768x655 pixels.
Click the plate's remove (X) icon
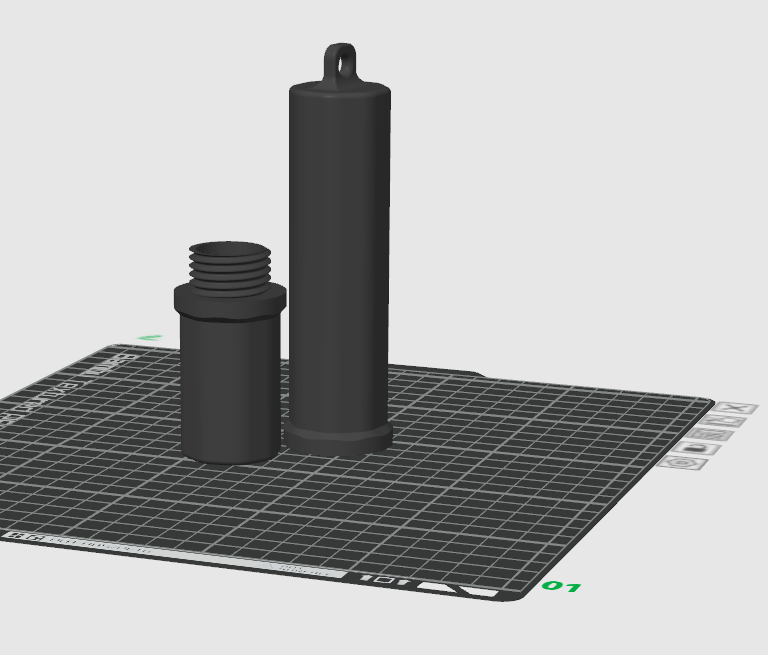point(736,408)
